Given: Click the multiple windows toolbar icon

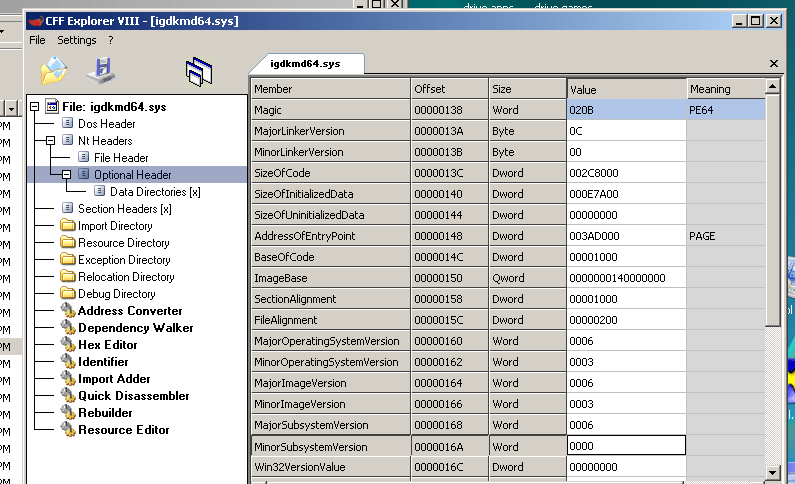Looking at the screenshot, I should coord(199,71).
